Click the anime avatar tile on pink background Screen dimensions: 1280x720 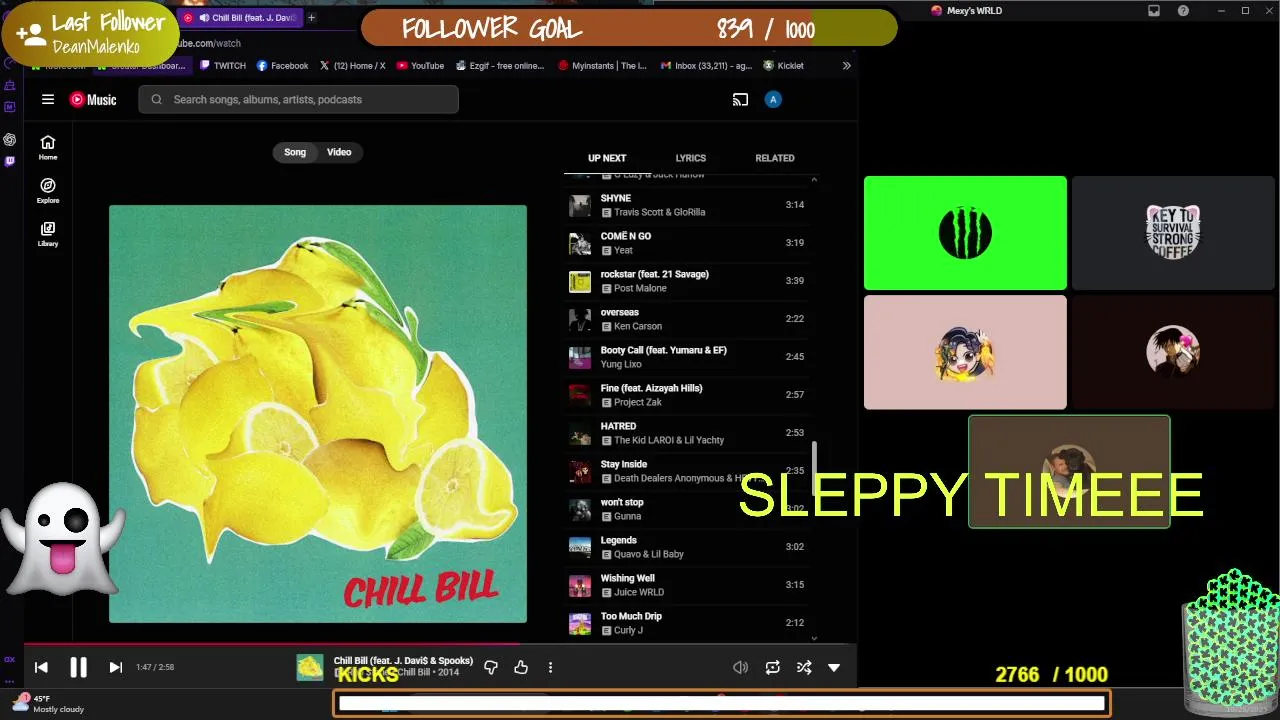pos(965,352)
